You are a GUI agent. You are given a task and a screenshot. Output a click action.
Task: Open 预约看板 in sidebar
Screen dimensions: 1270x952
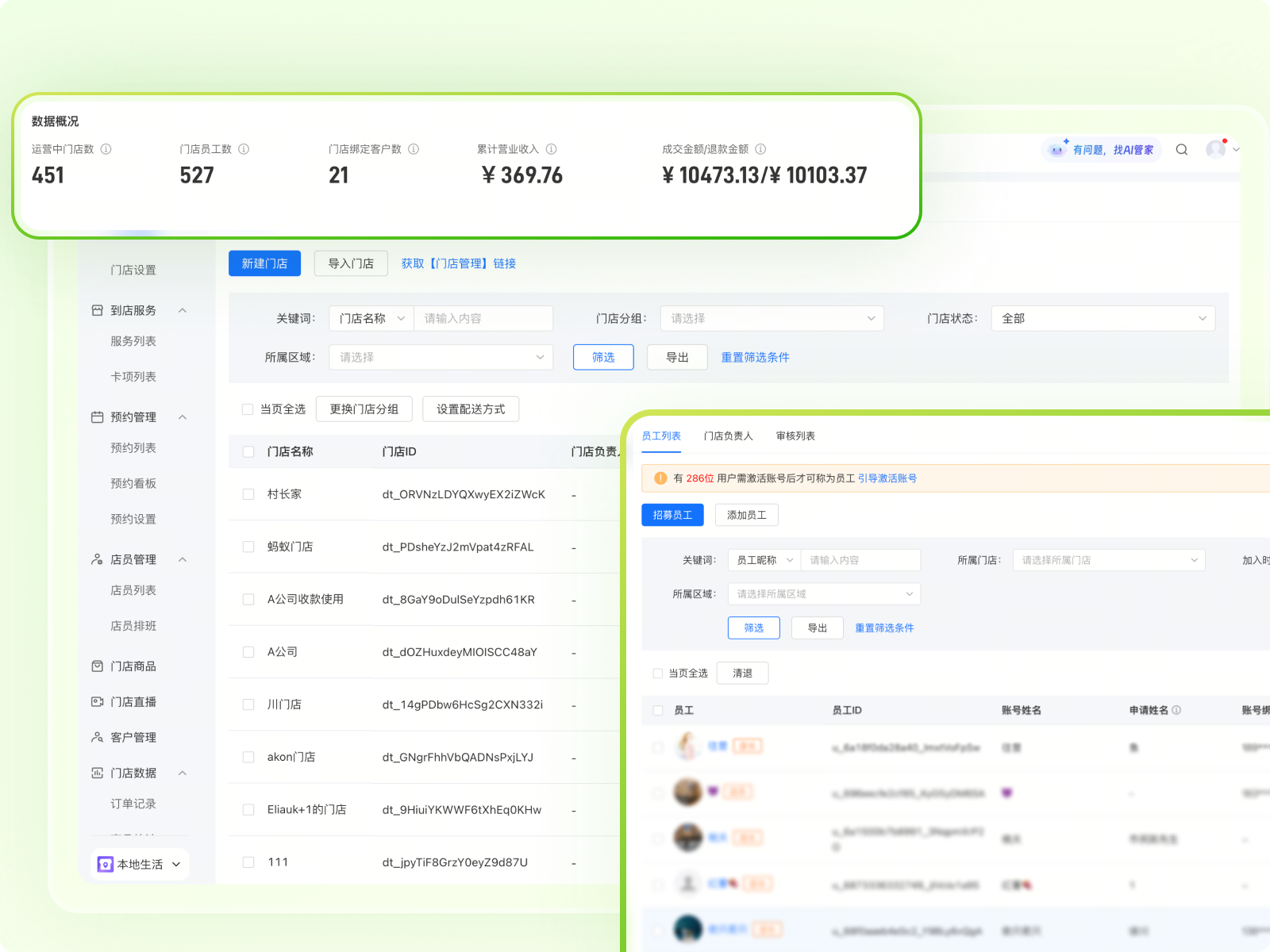click(133, 483)
